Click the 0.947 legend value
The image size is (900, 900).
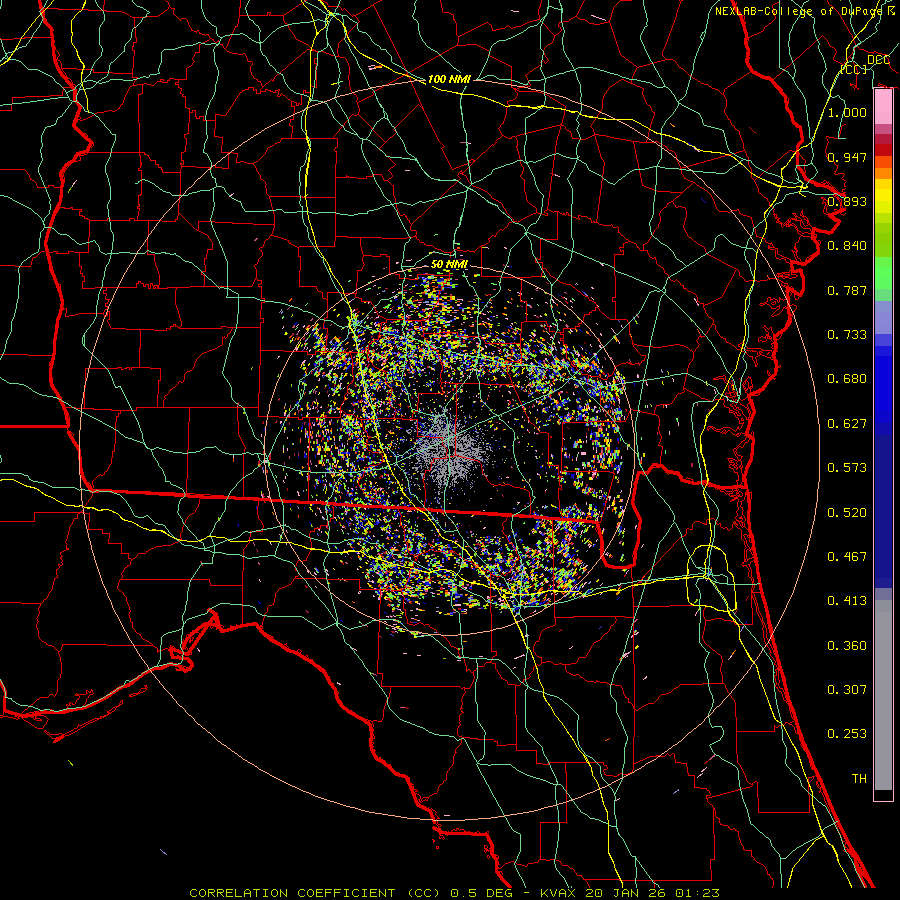[x=847, y=157]
